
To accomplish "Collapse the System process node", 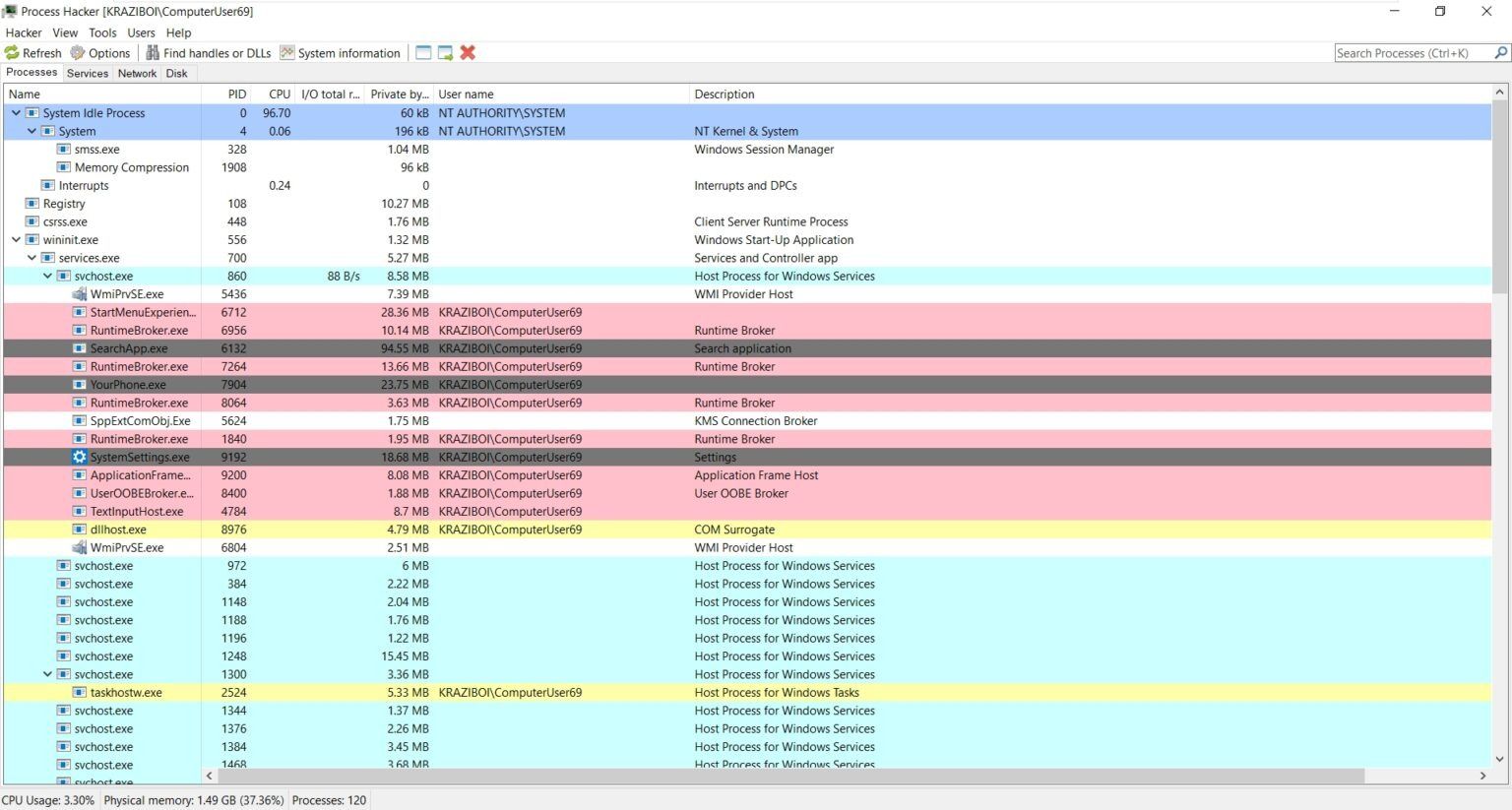I will [x=31, y=131].
